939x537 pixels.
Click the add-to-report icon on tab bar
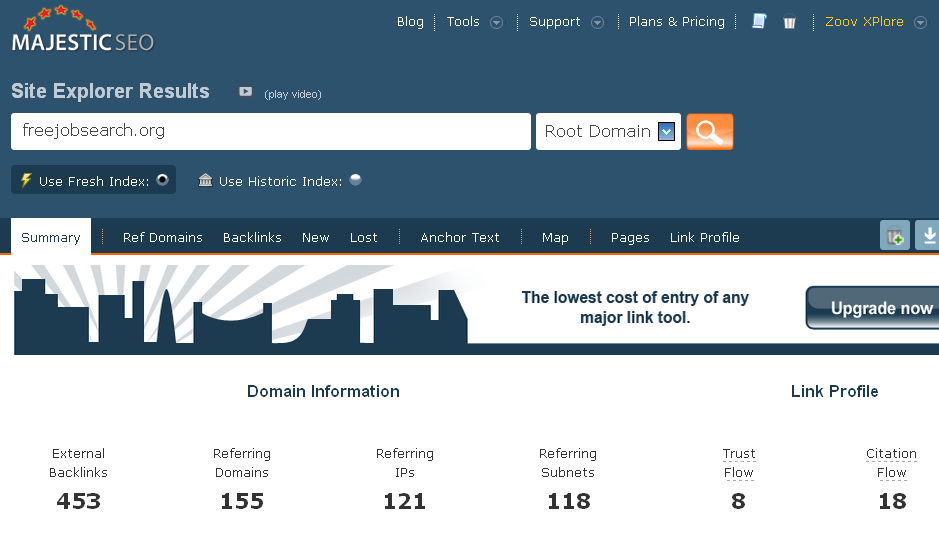click(x=895, y=236)
